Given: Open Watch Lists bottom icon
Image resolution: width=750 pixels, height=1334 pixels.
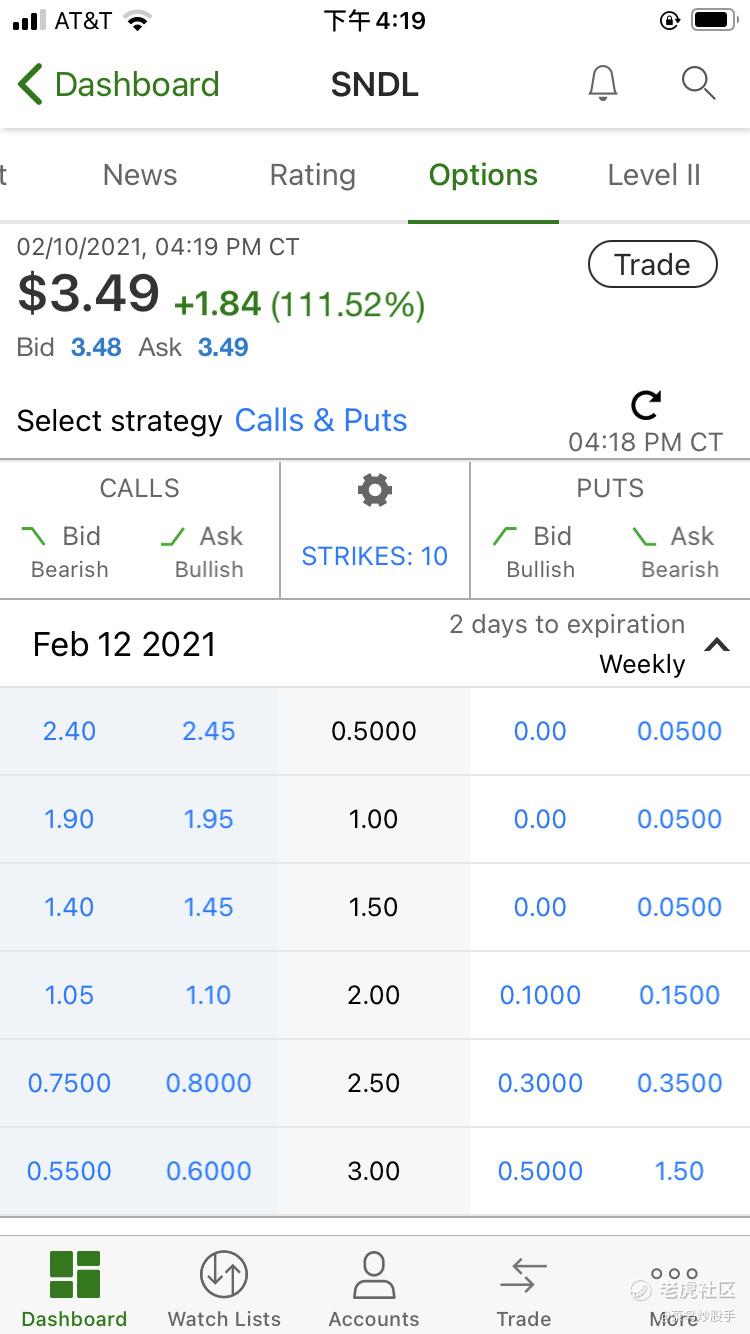Looking at the screenshot, I should coord(224,1276).
